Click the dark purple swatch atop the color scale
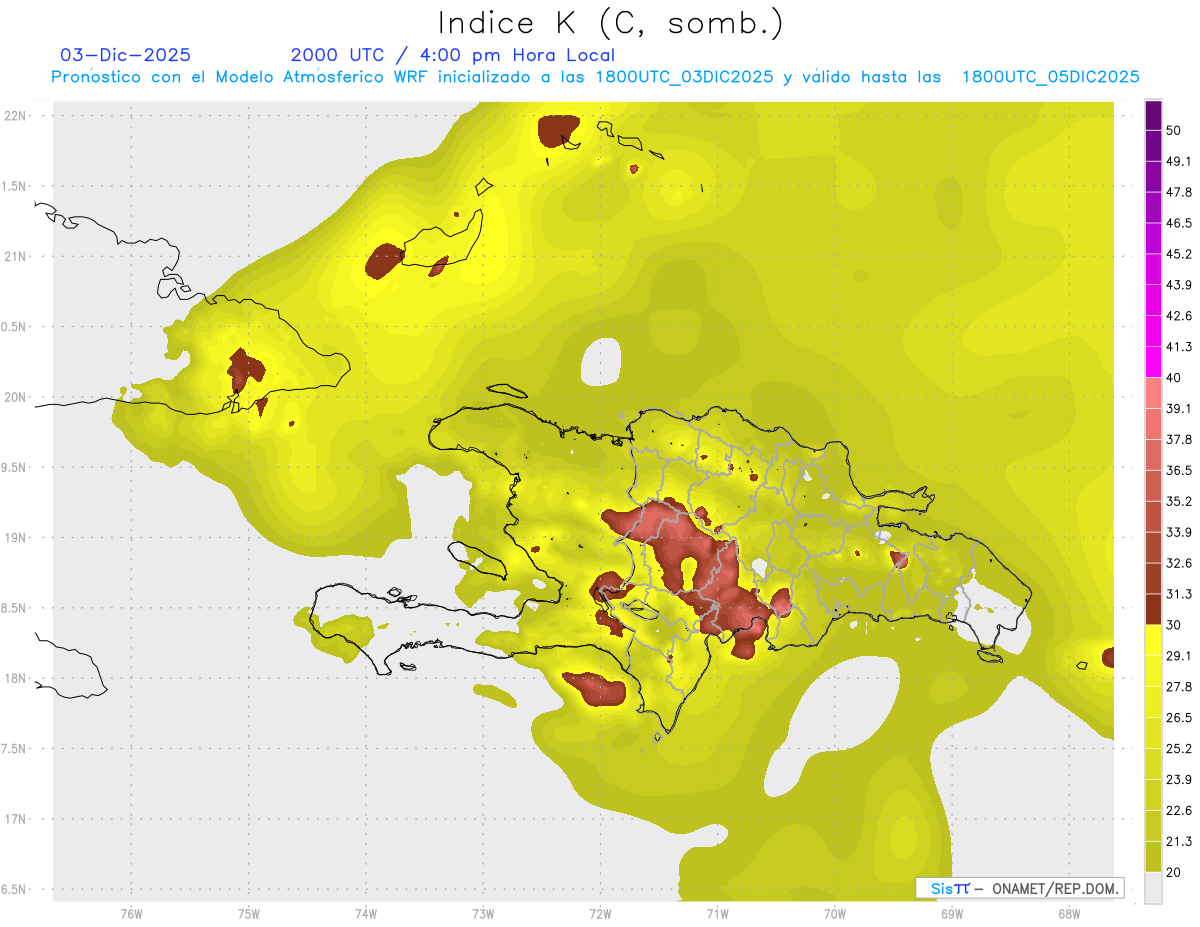 [1153, 115]
